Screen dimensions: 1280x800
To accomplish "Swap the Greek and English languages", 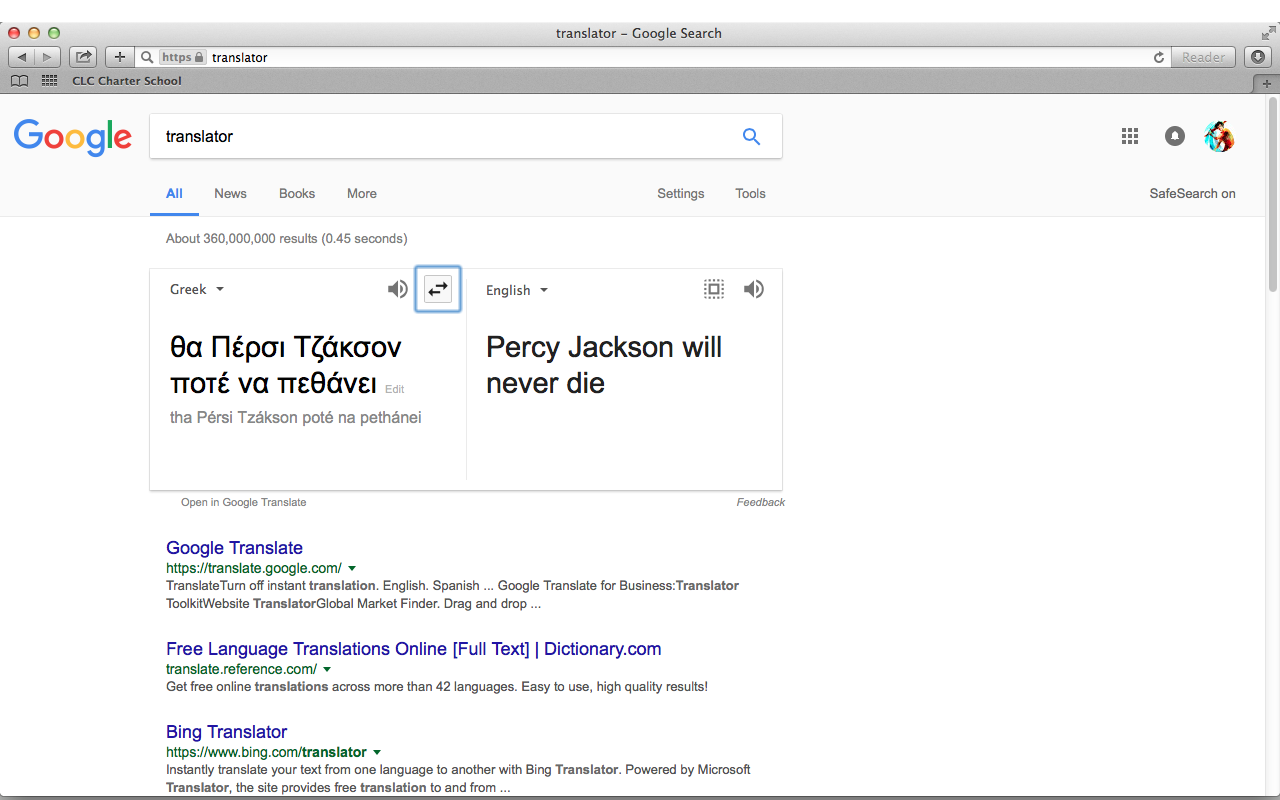I will point(438,289).
